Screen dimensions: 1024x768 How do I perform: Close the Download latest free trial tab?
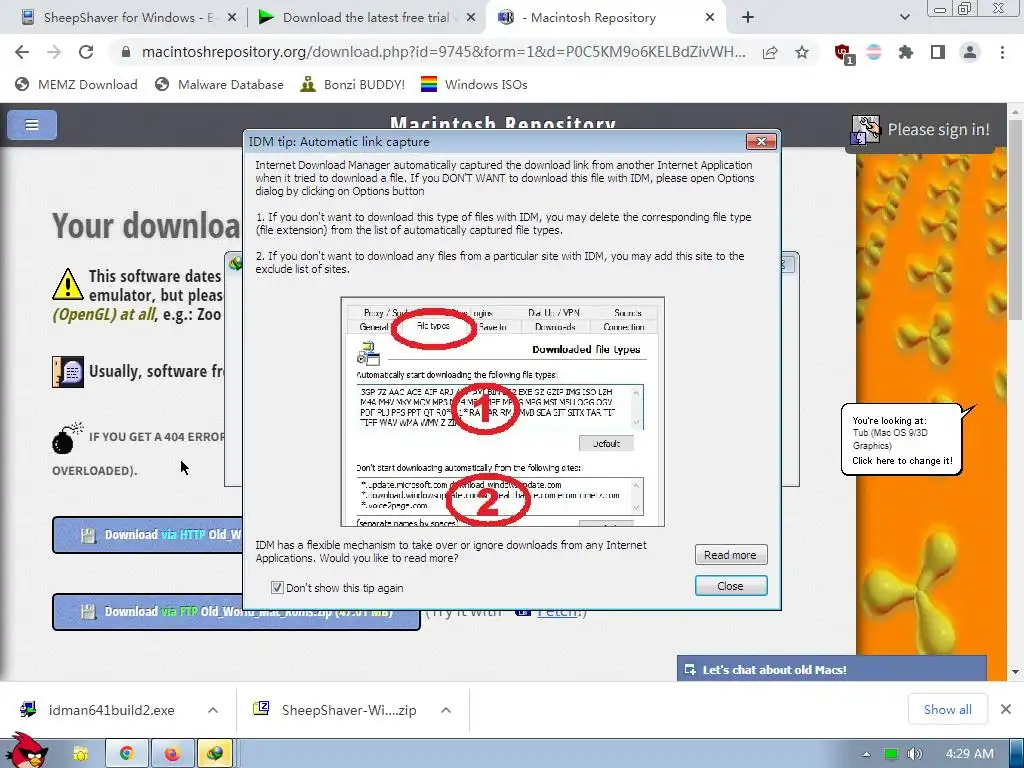471,18
